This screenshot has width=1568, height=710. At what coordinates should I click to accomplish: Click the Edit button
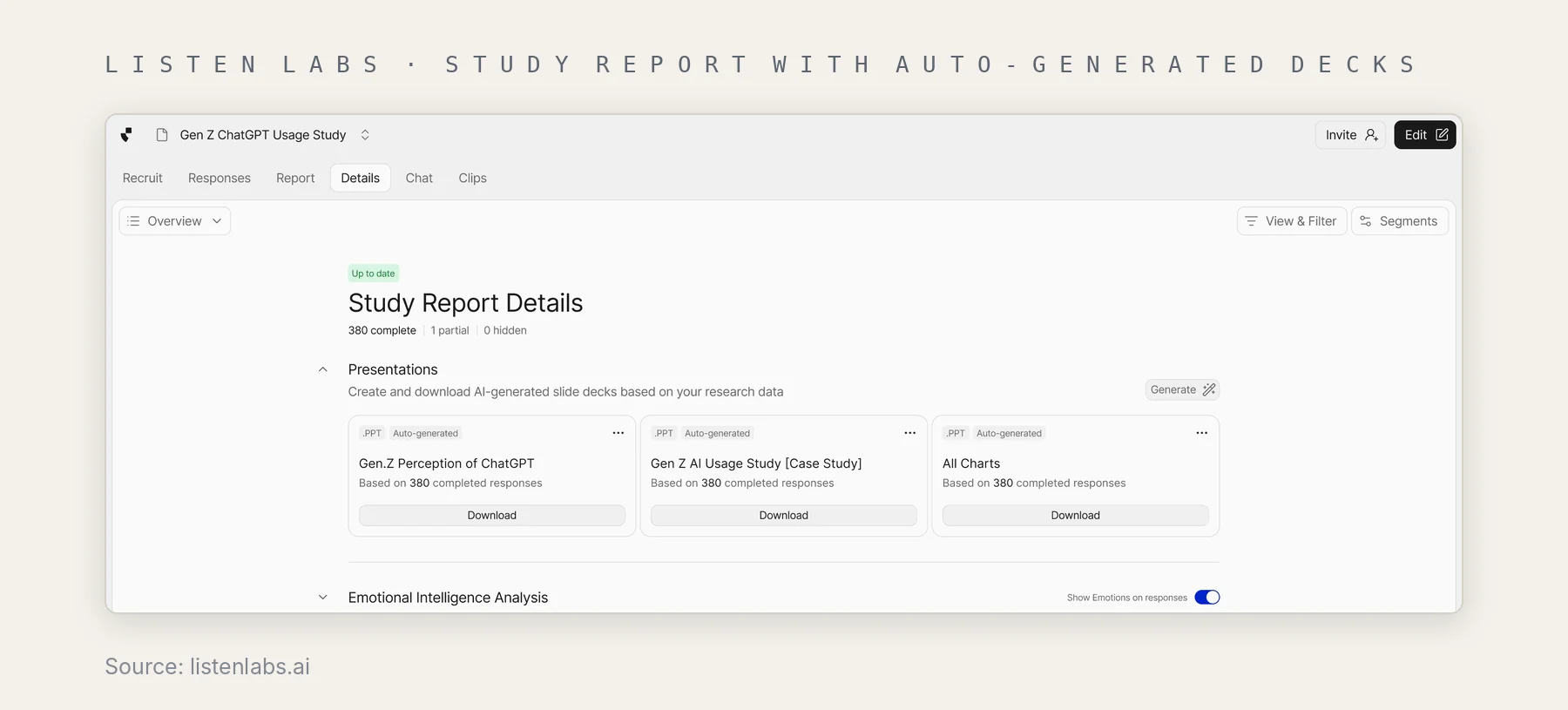coord(1425,135)
